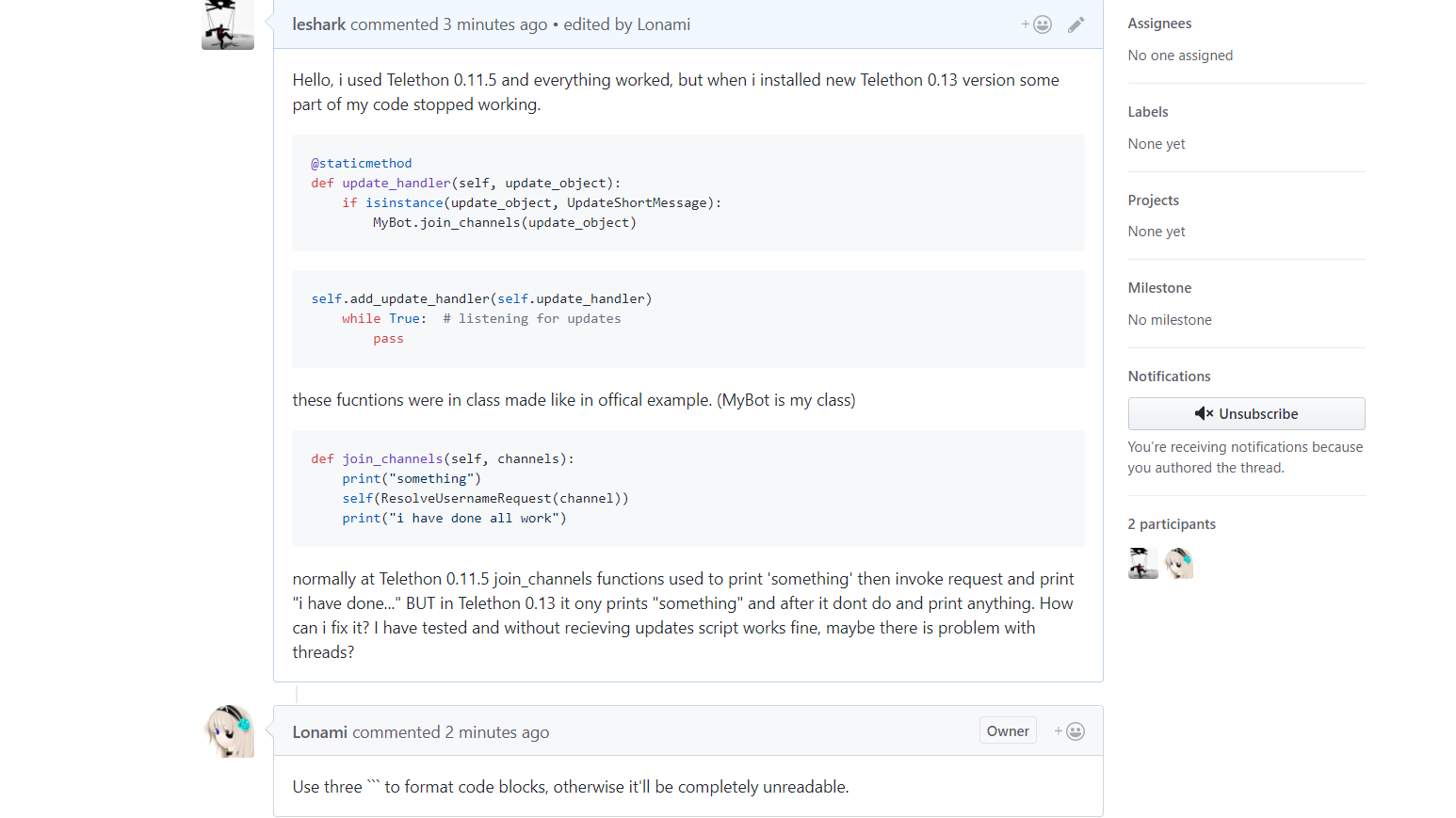Click the Owner badge on Lonami's comment

1007,730
